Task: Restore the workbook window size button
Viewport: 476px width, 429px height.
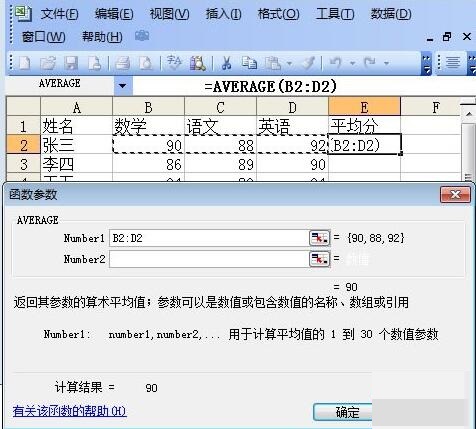Action: tap(447, 36)
